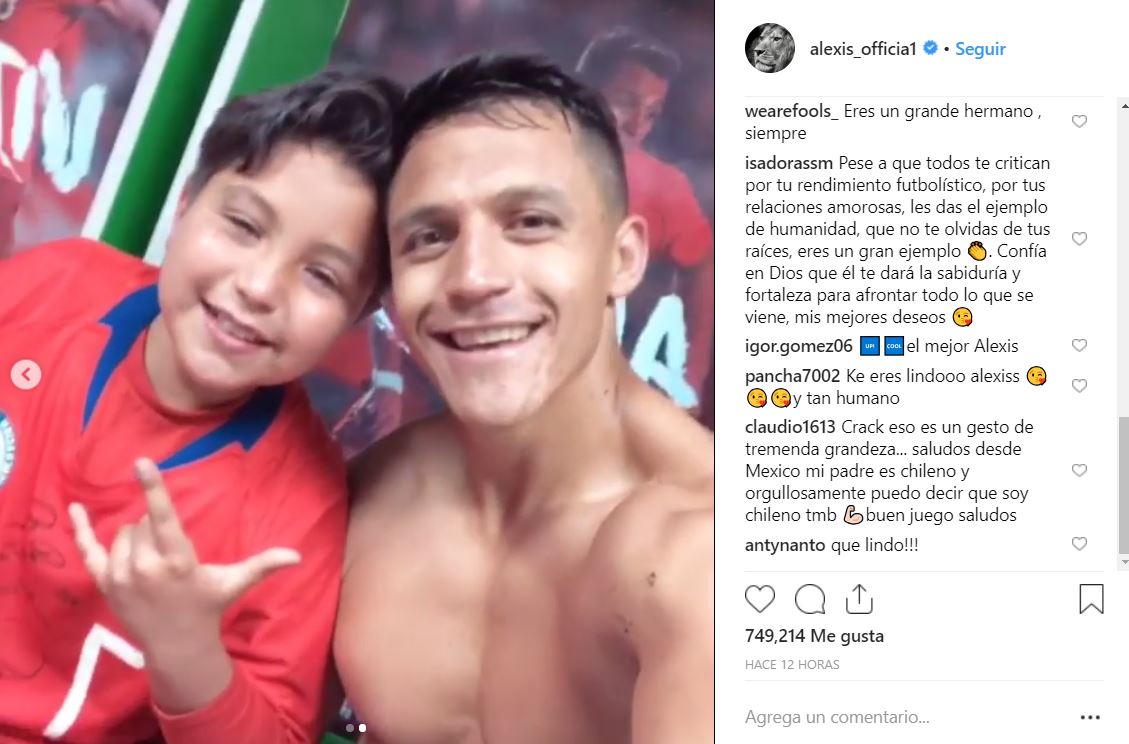Follow the account via Seguir
The width and height of the screenshot is (1129, 744).
(980, 49)
